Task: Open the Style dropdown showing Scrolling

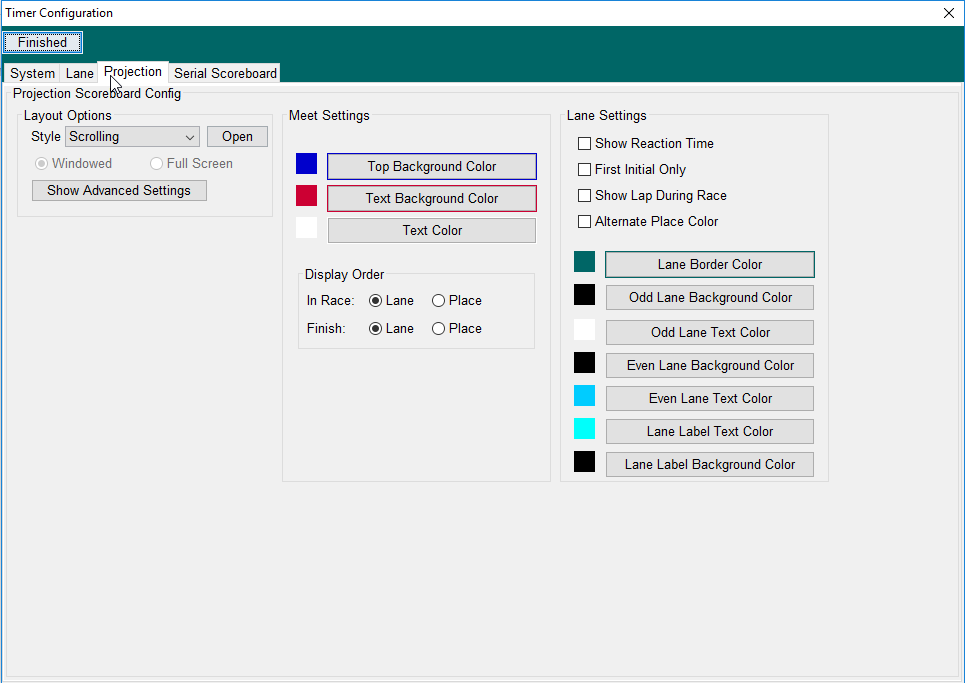Action: click(x=132, y=137)
